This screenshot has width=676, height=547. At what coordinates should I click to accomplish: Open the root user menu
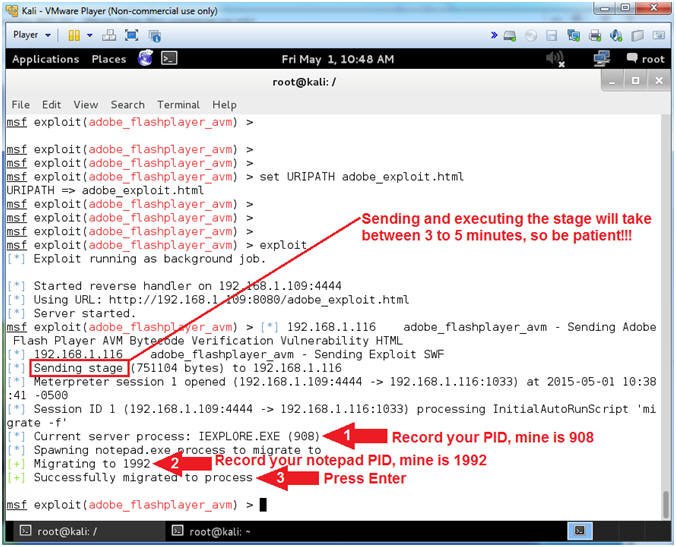pyautogui.click(x=645, y=59)
